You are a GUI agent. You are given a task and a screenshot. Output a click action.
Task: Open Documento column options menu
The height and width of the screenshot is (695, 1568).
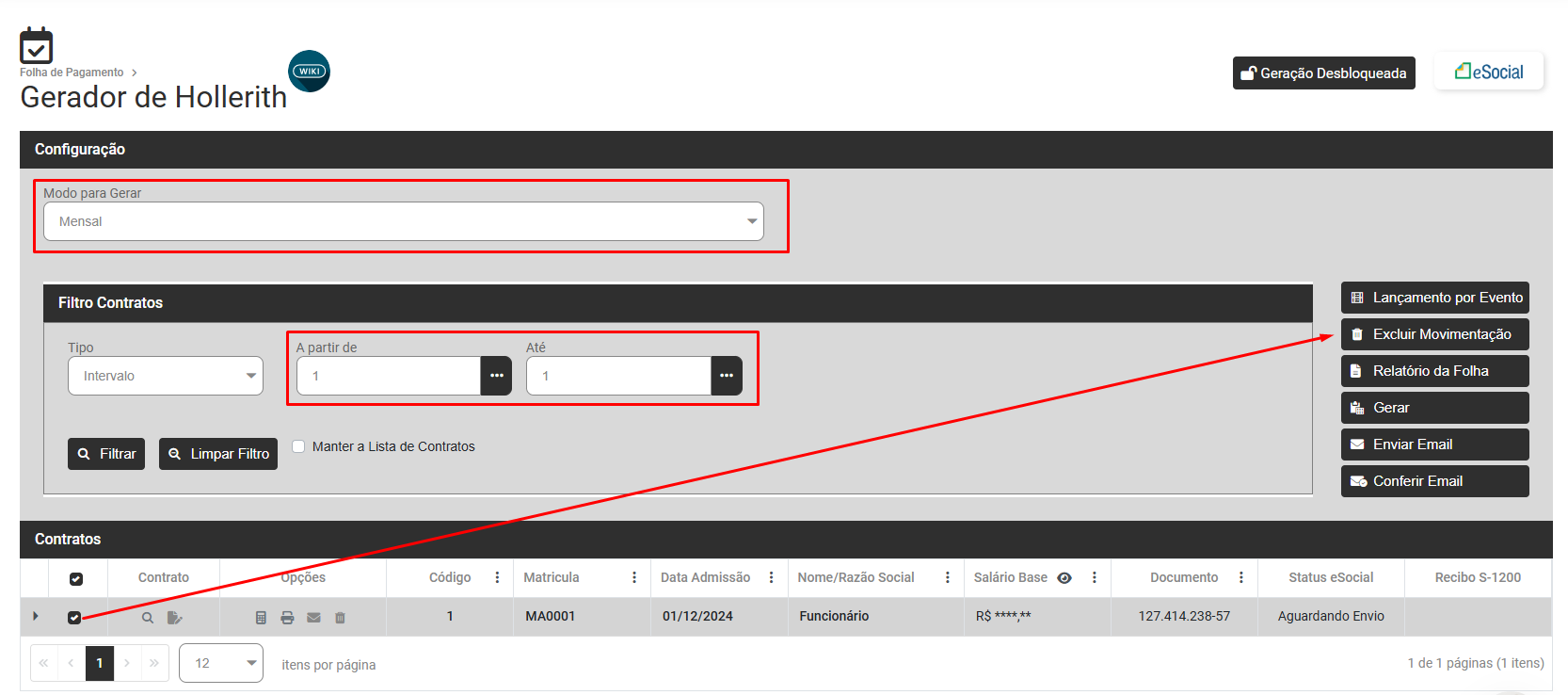click(x=1240, y=577)
